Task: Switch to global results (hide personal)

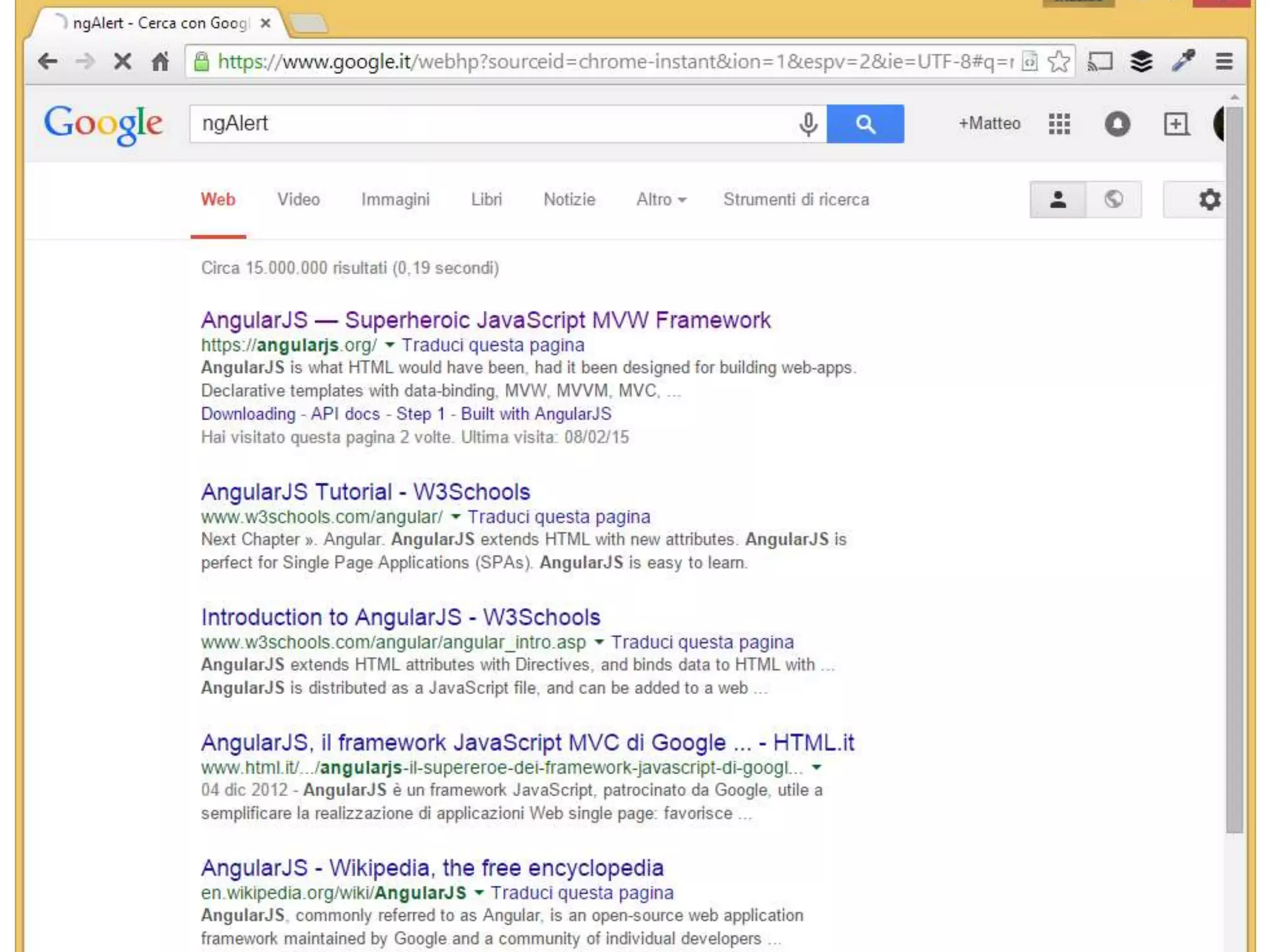Action: [x=1114, y=200]
